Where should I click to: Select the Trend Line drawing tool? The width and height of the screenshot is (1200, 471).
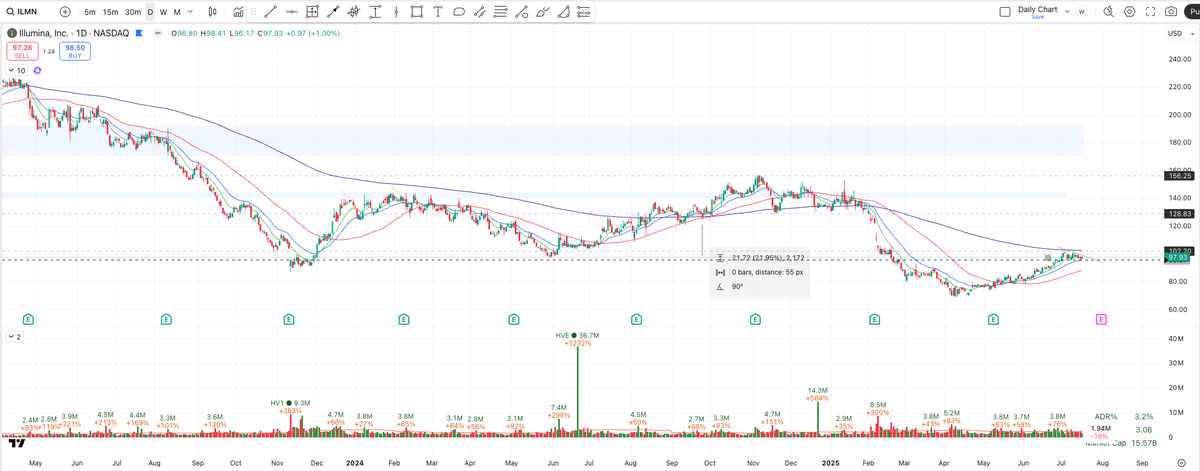point(270,12)
